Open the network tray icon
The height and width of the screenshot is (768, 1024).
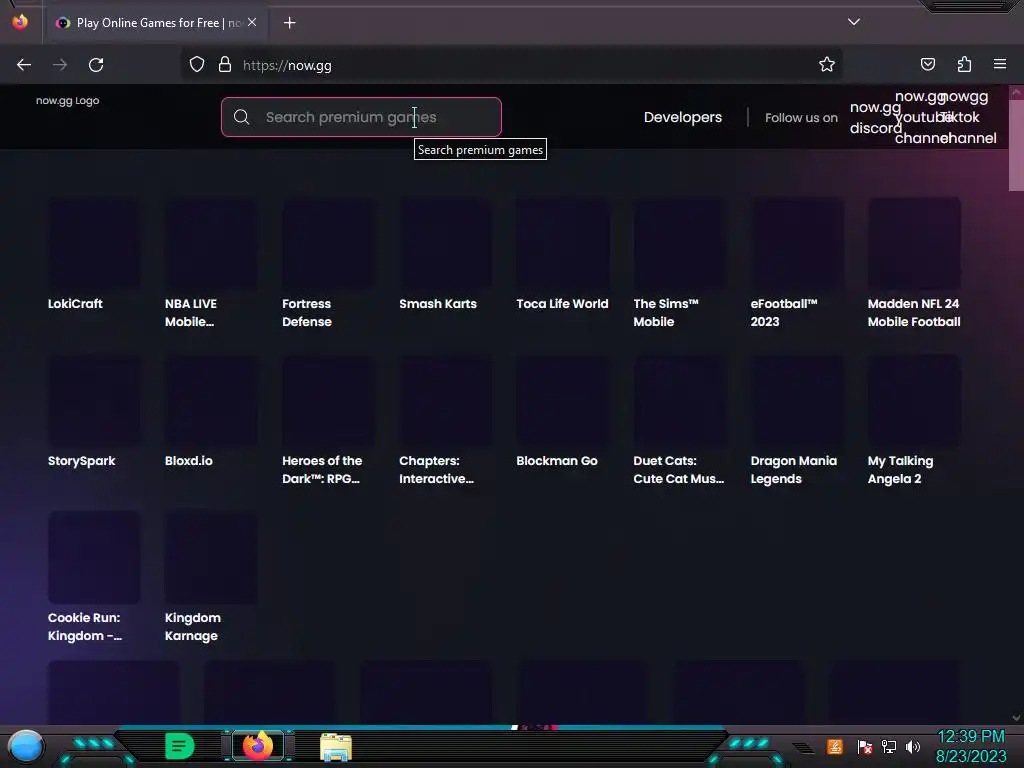pyautogui.click(x=889, y=746)
